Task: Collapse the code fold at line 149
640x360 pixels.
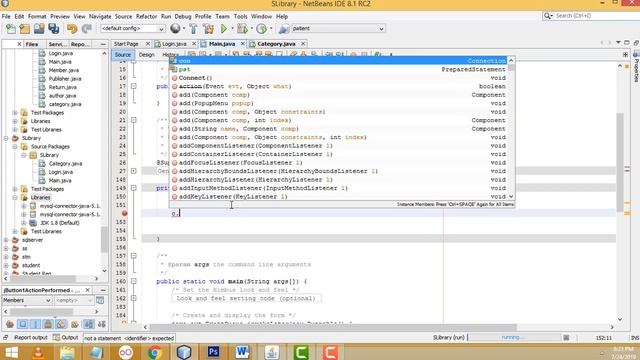Action: click(133, 188)
